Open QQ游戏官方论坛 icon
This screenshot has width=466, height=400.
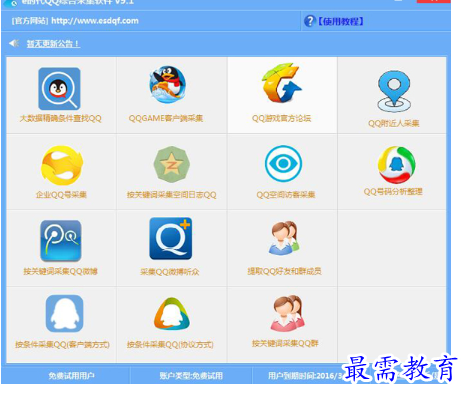click(282, 83)
